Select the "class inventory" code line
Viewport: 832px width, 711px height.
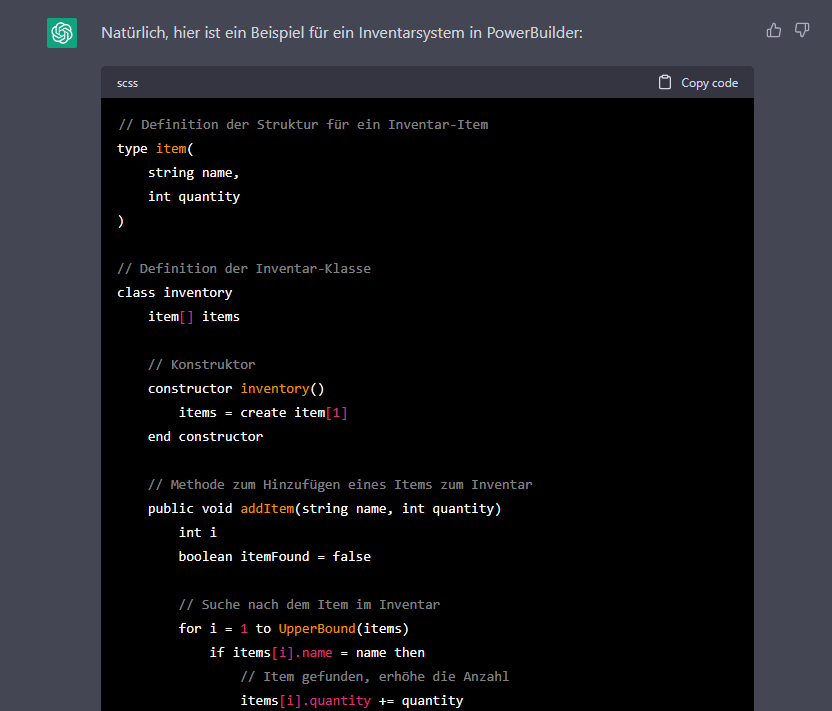point(174,293)
